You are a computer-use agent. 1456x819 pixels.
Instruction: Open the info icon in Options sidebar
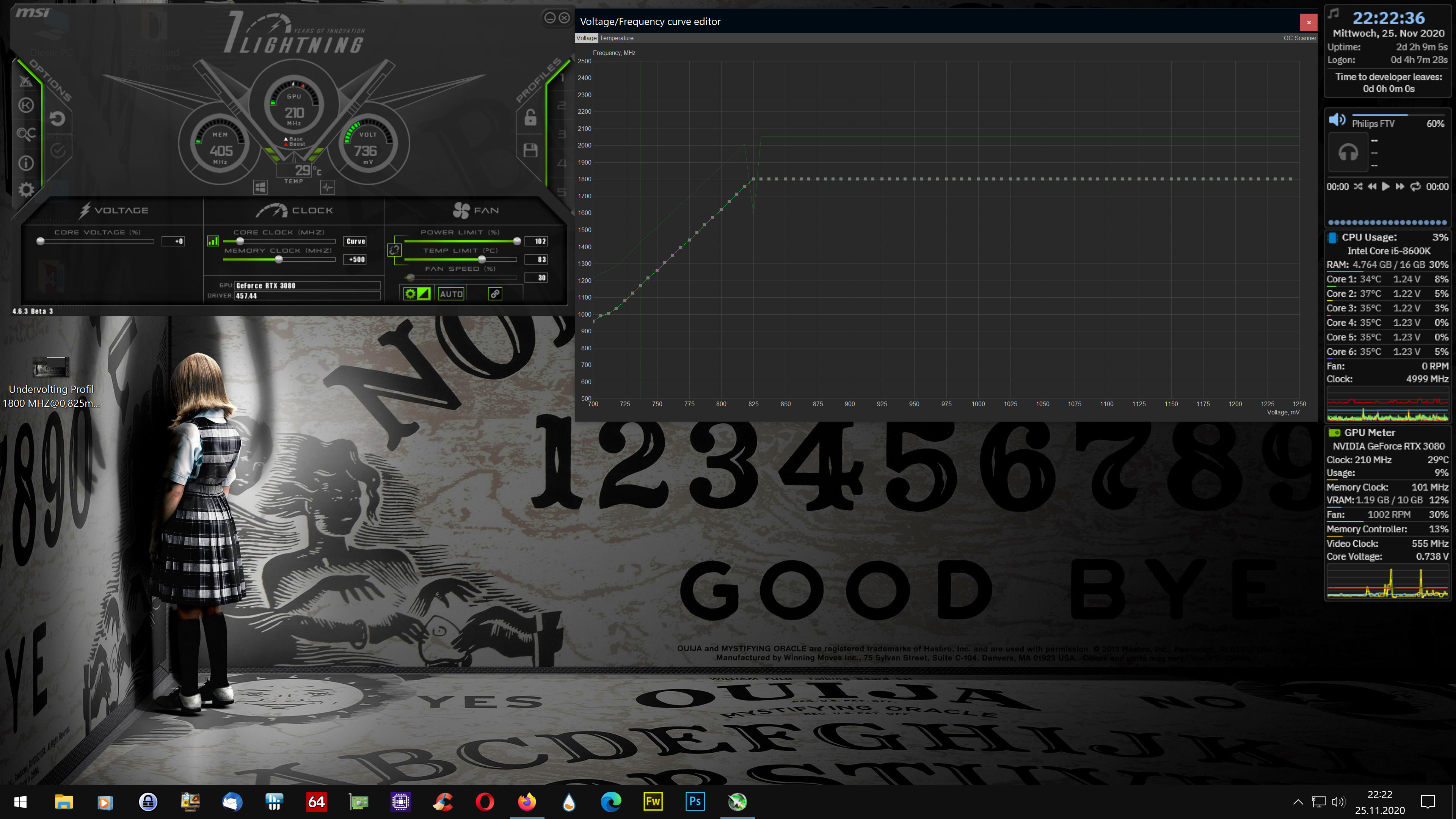coord(26,163)
